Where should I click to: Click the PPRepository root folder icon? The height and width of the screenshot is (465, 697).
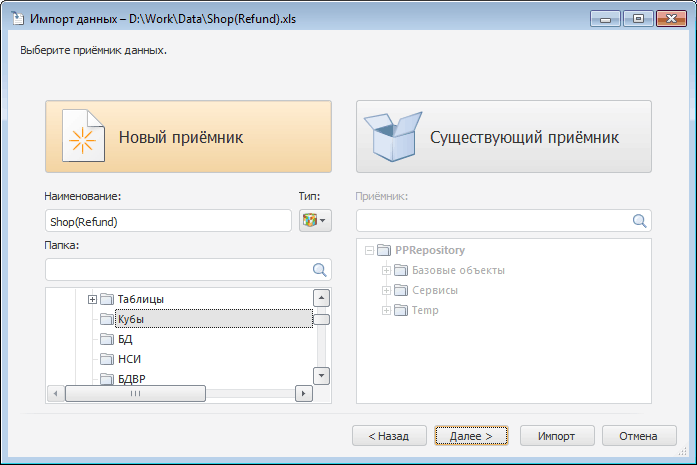pyautogui.click(x=384, y=250)
